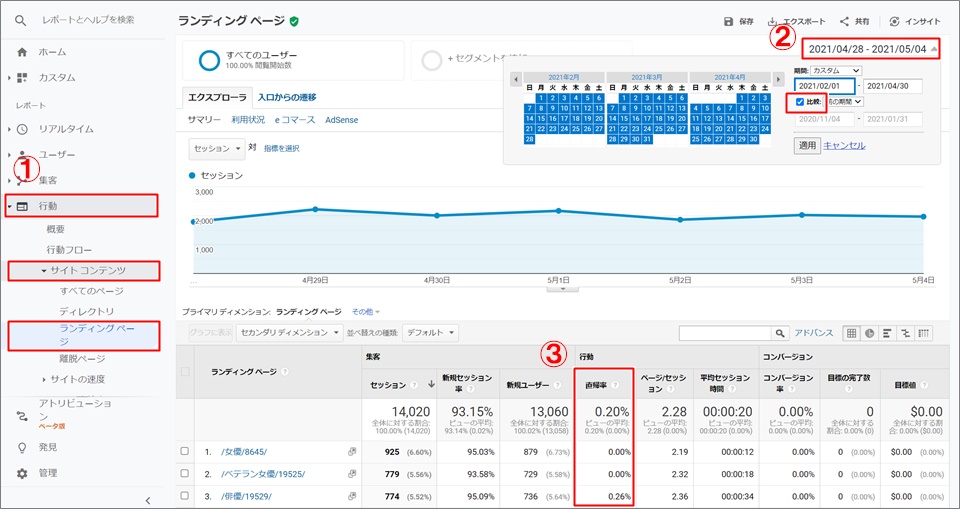Check the /俳優/19529/ row checkbox
The image size is (960, 509).
tap(185, 496)
